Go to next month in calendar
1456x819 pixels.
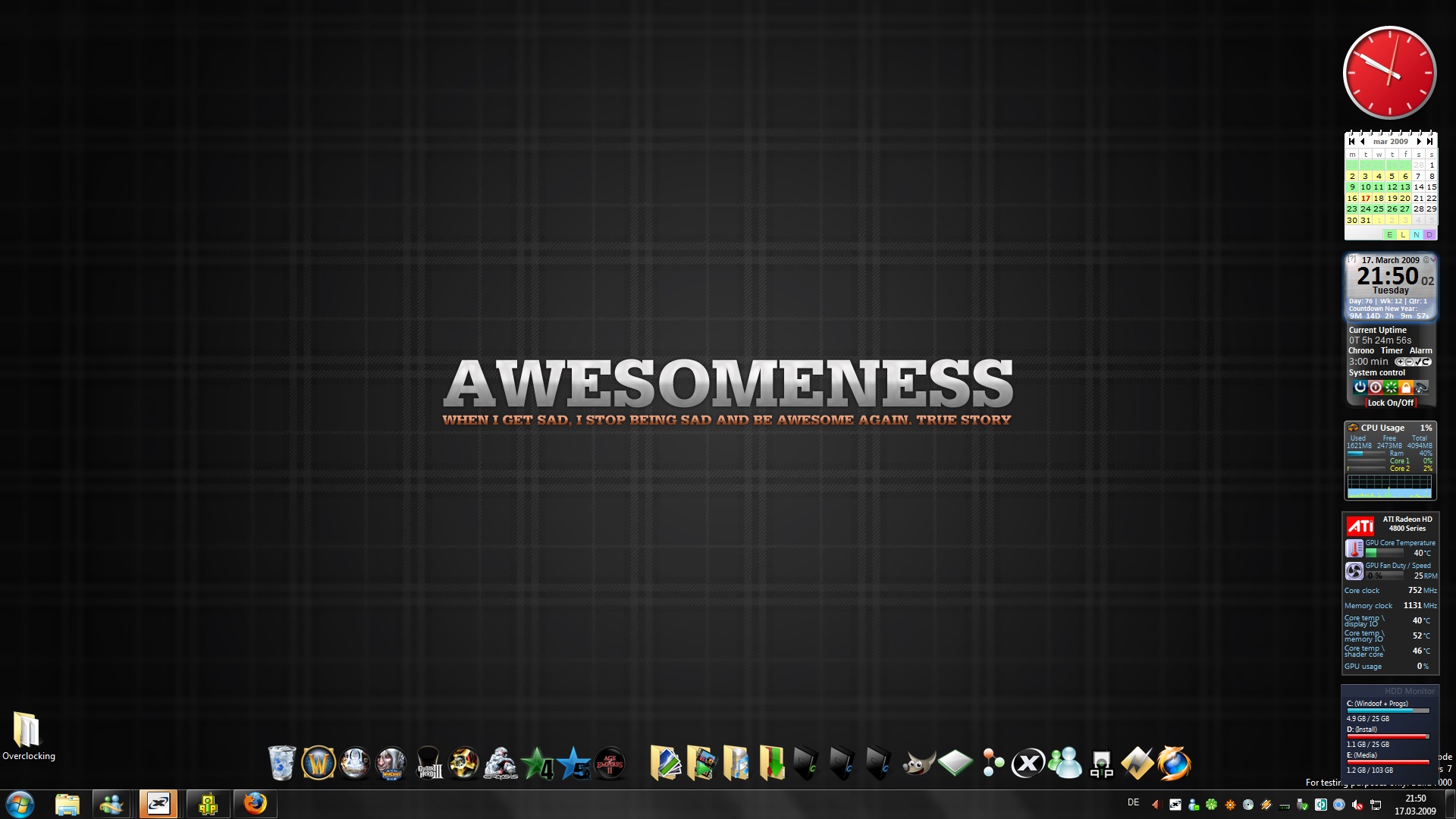pos(1419,141)
